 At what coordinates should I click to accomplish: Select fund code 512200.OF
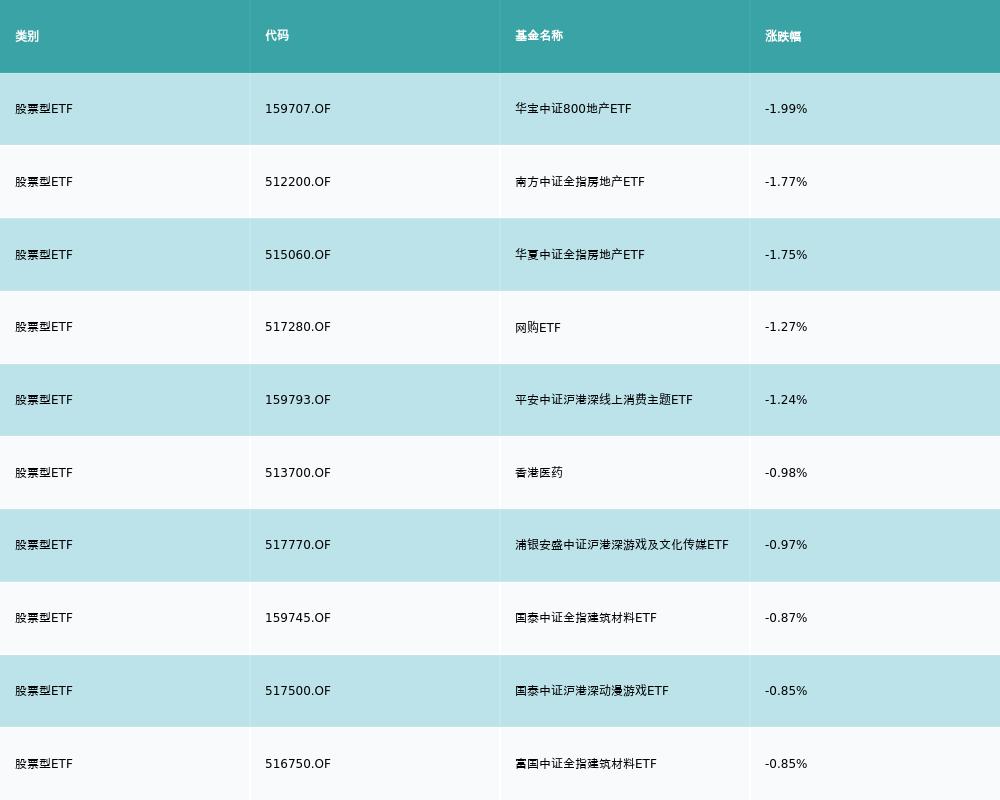pos(297,182)
